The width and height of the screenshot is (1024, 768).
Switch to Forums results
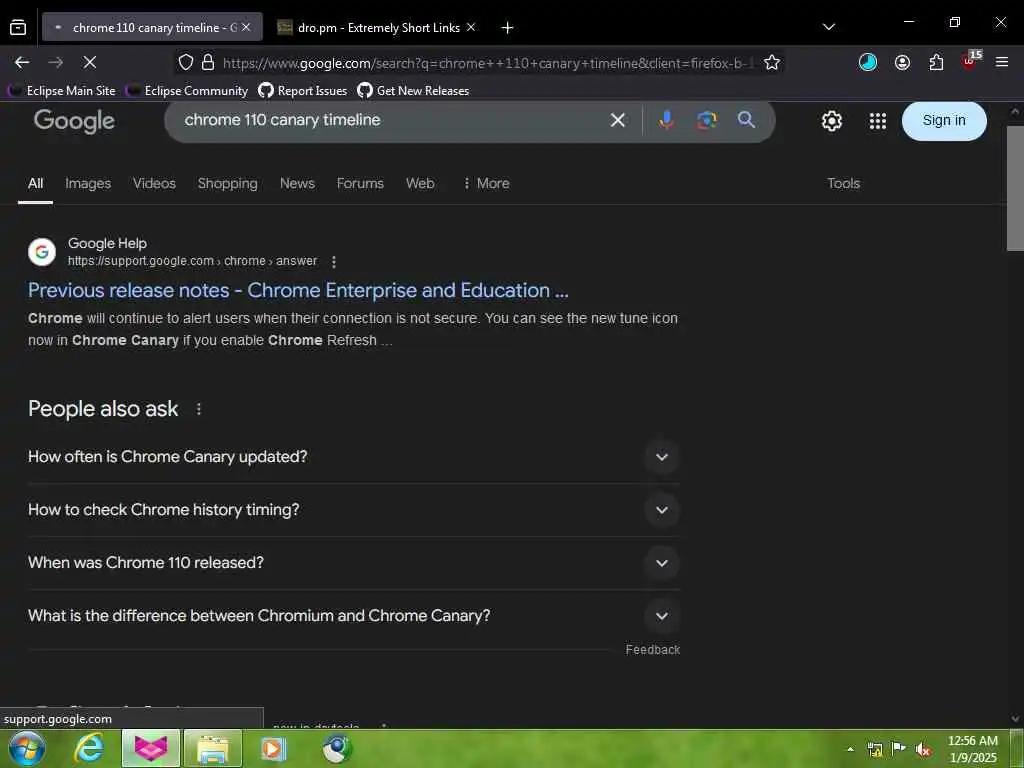pyautogui.click(x=360, y=184)
